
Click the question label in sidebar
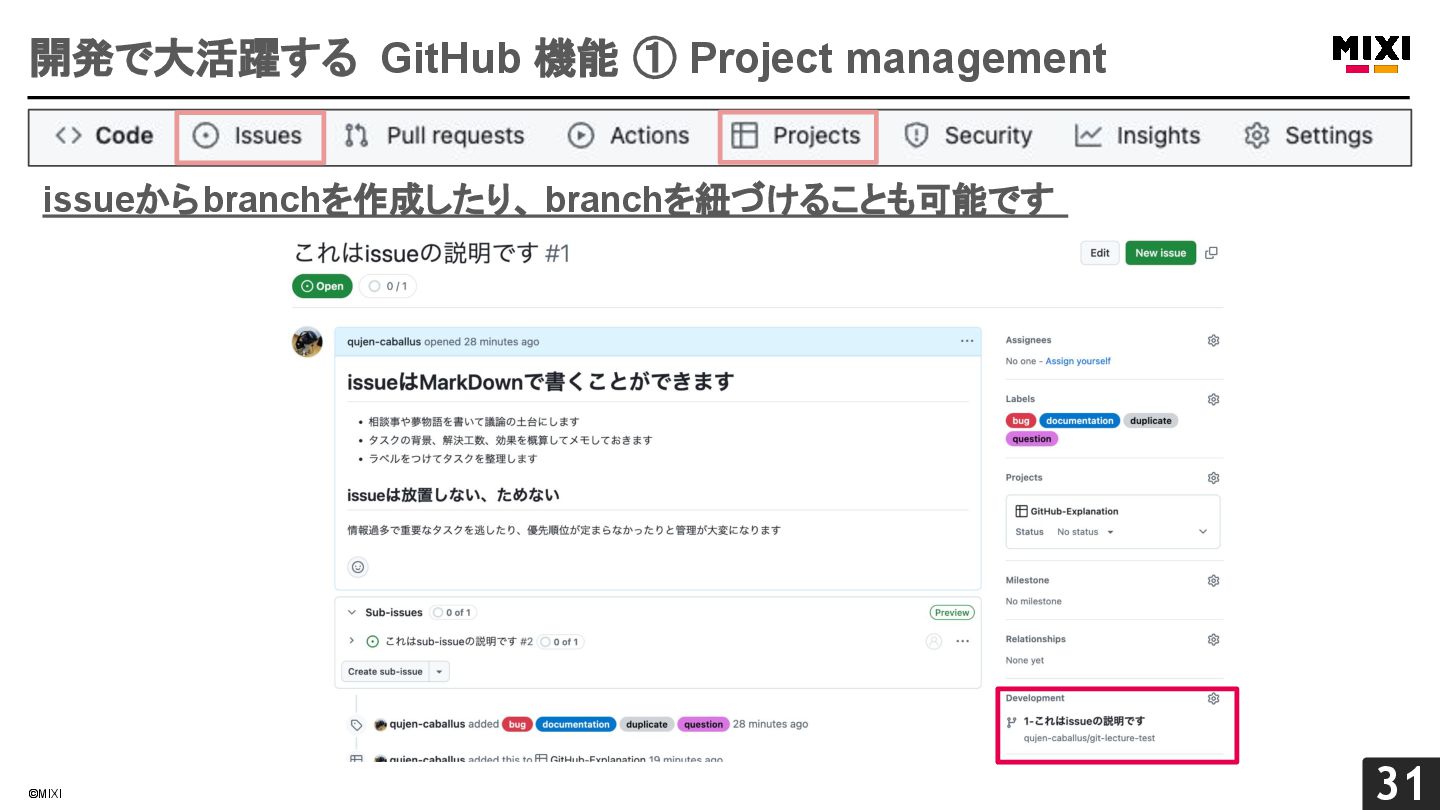coord(1032,439)
